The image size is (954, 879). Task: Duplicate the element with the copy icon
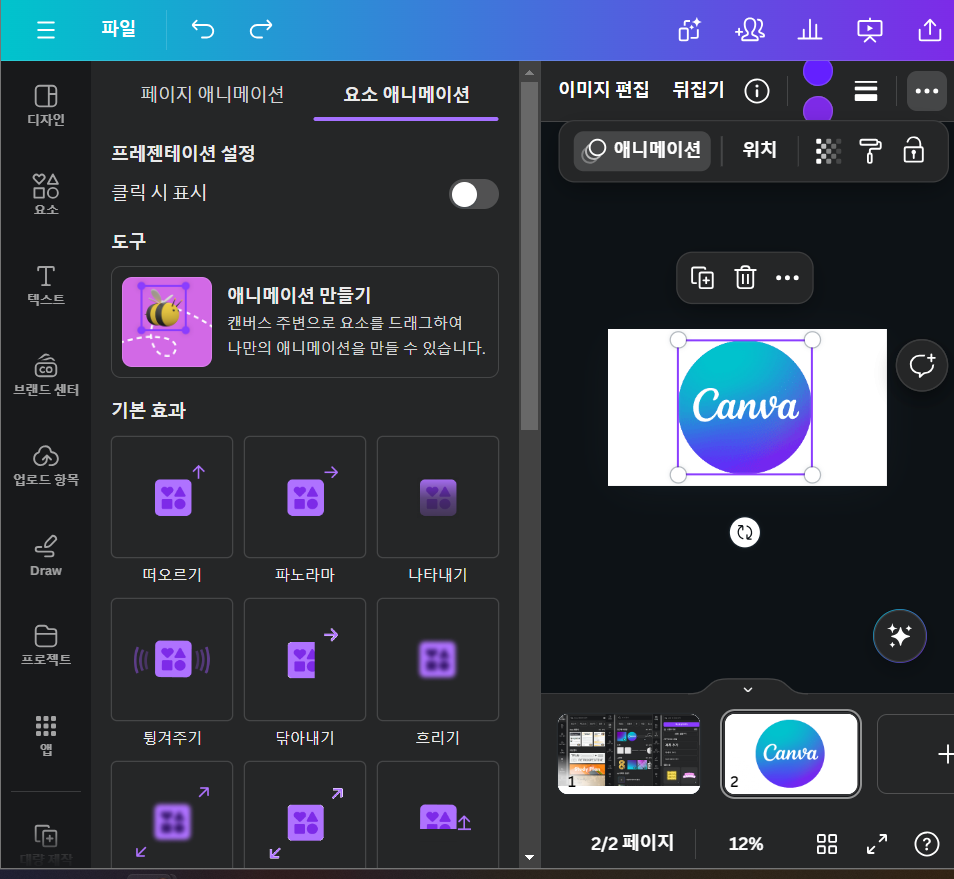pyautogui.click(x=702, y=278)
